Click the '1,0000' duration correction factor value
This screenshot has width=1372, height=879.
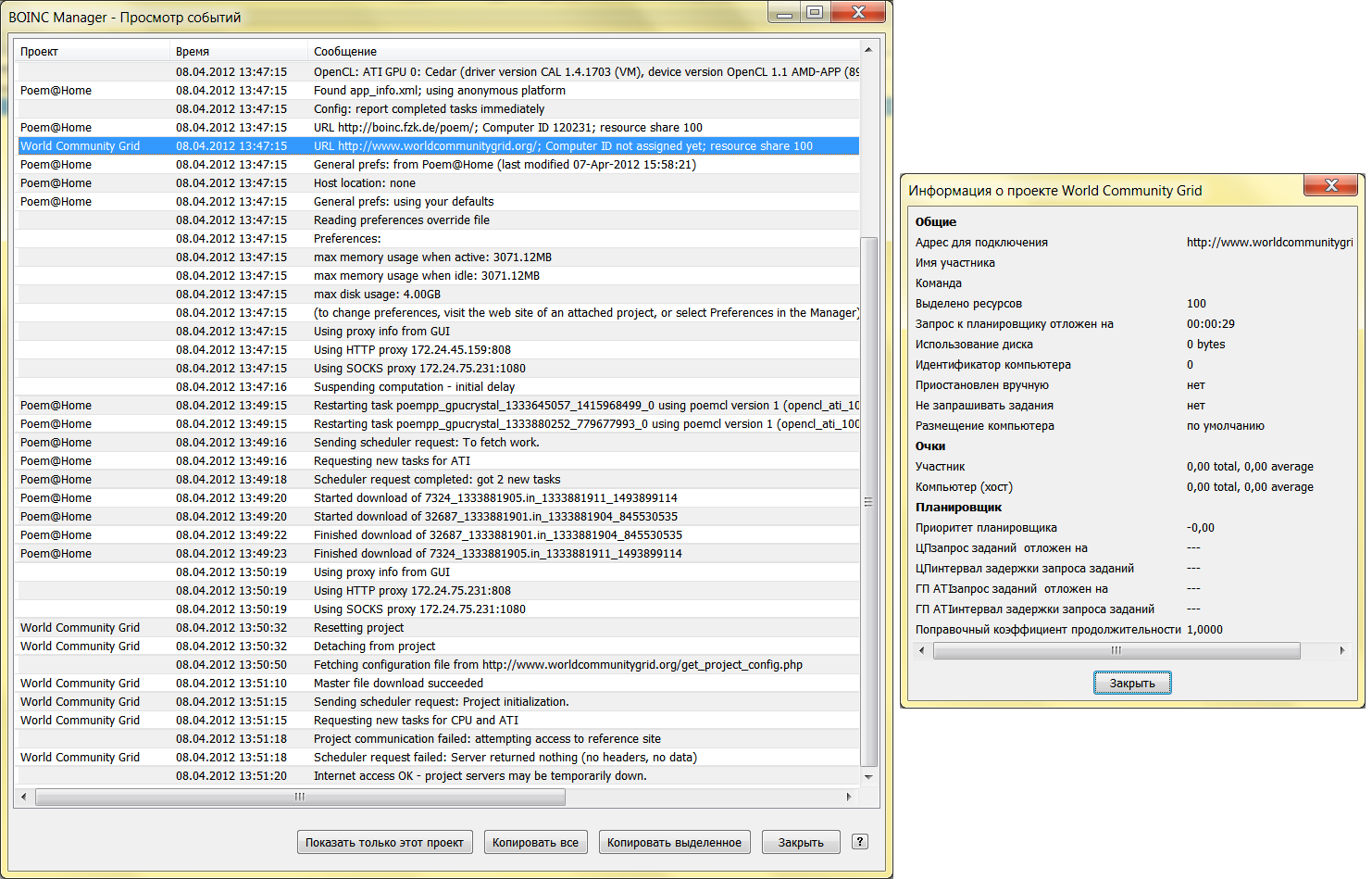click(x=1204, y=629)
